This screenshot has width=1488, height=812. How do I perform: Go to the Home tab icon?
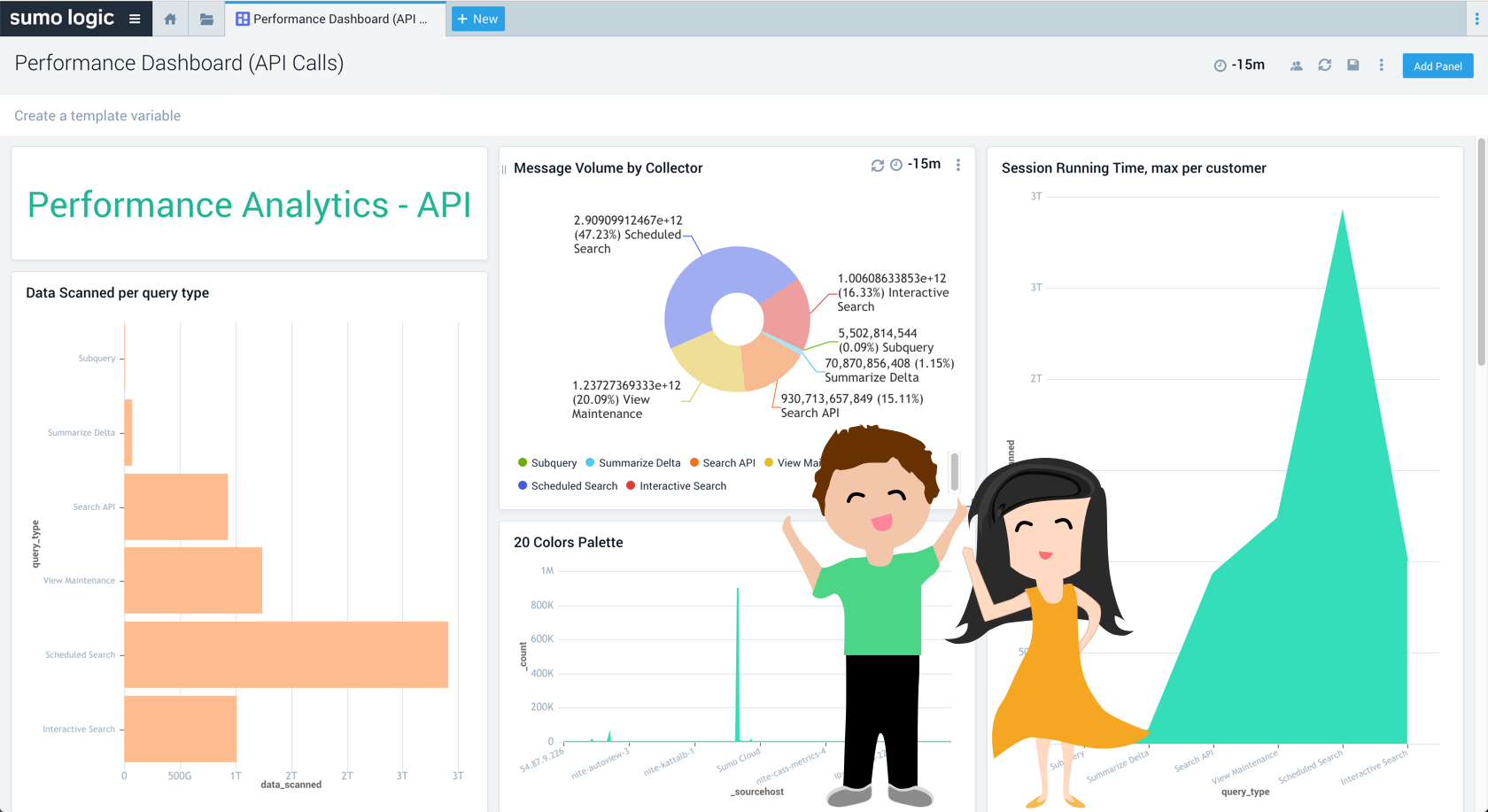click(x=170, y=19)
